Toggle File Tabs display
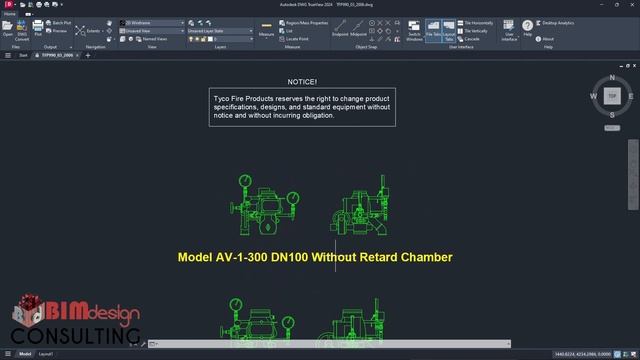 coord(433,31)
